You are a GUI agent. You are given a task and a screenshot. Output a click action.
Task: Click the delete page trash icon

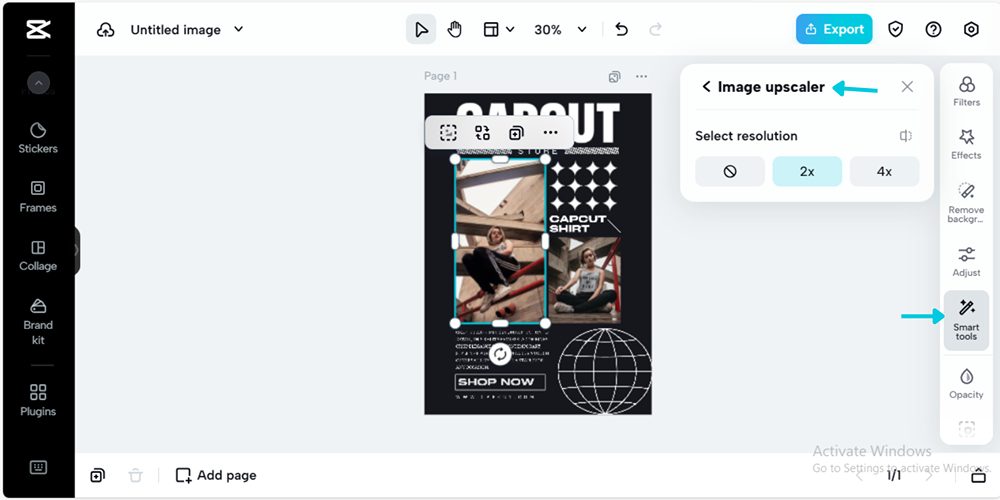135,475
